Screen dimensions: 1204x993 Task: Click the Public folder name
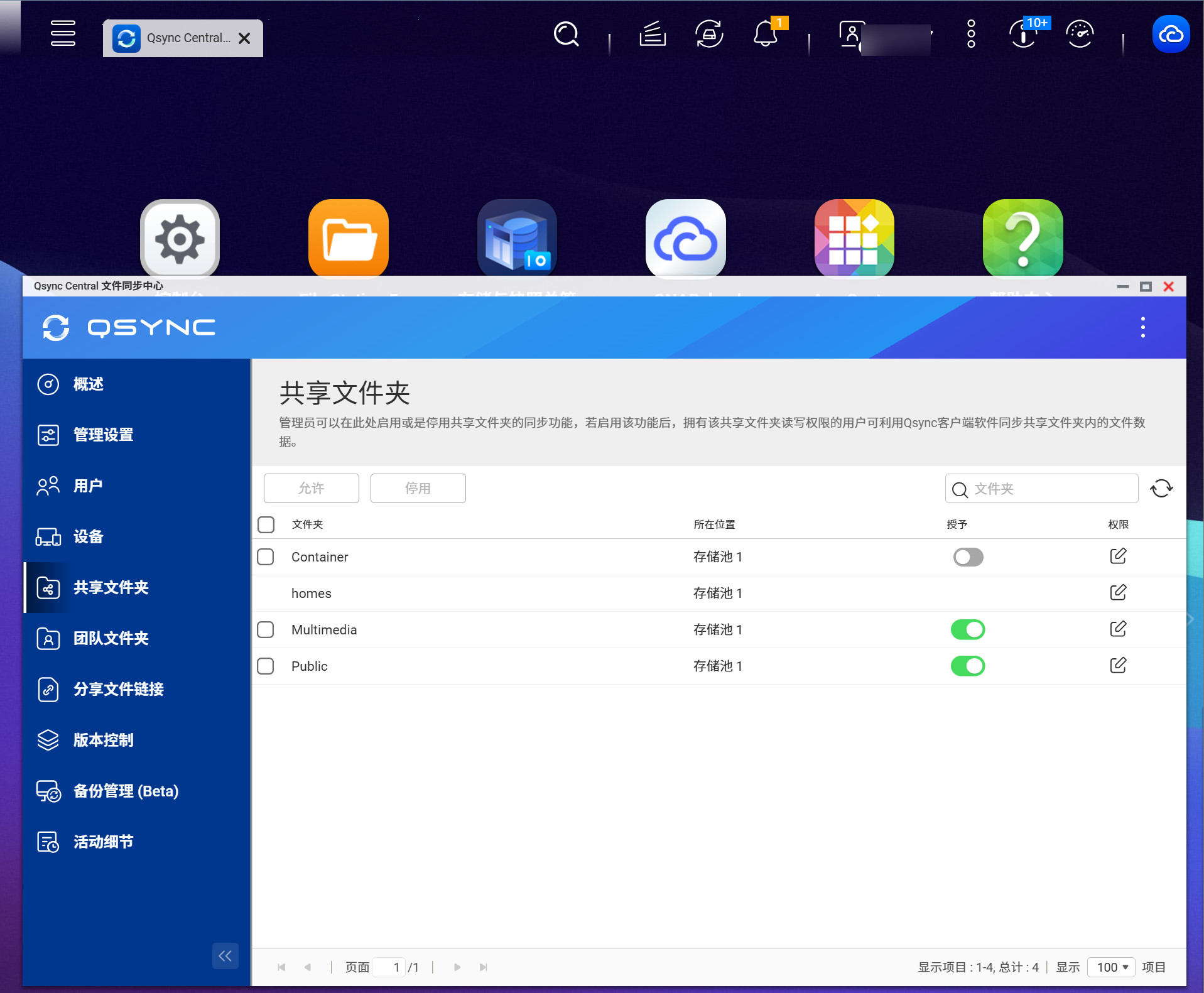click(x=310, y=666)
